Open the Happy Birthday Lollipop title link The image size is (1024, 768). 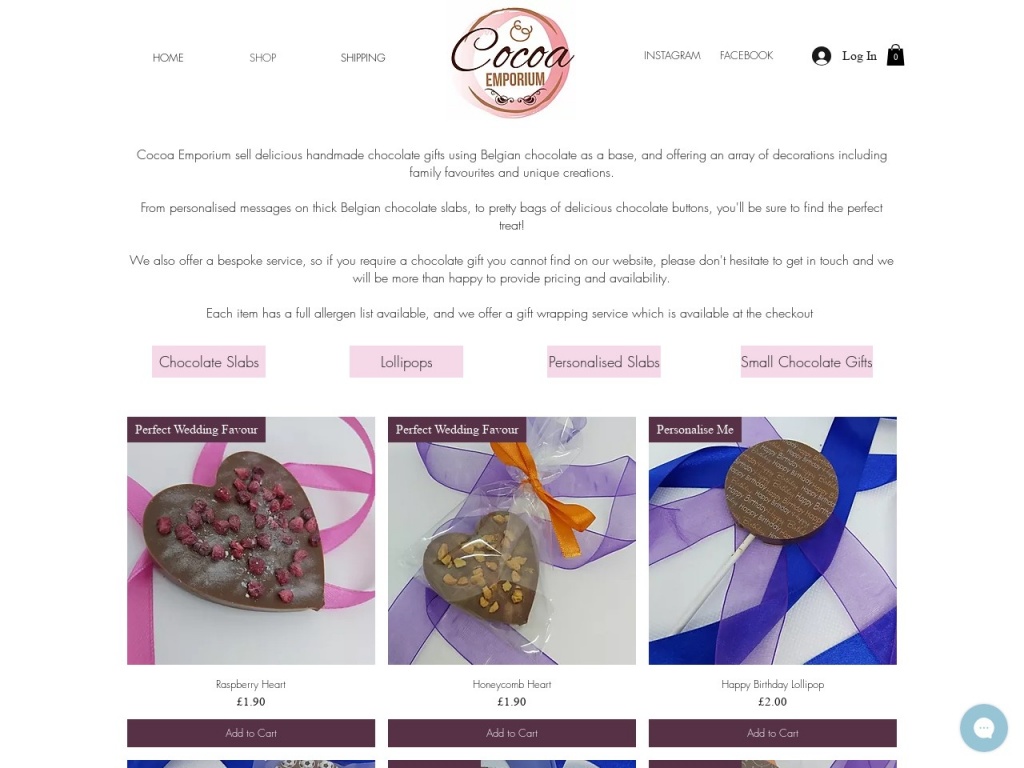[773, 684]
